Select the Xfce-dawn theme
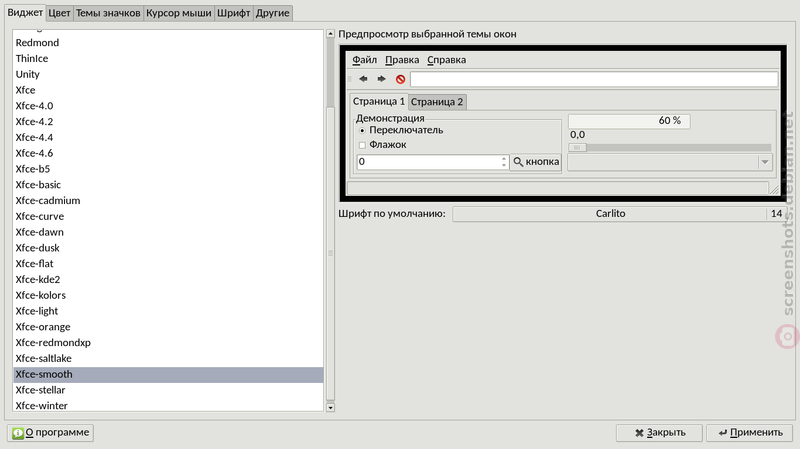This screenshot has width=800, height=449. click(168, 233)
